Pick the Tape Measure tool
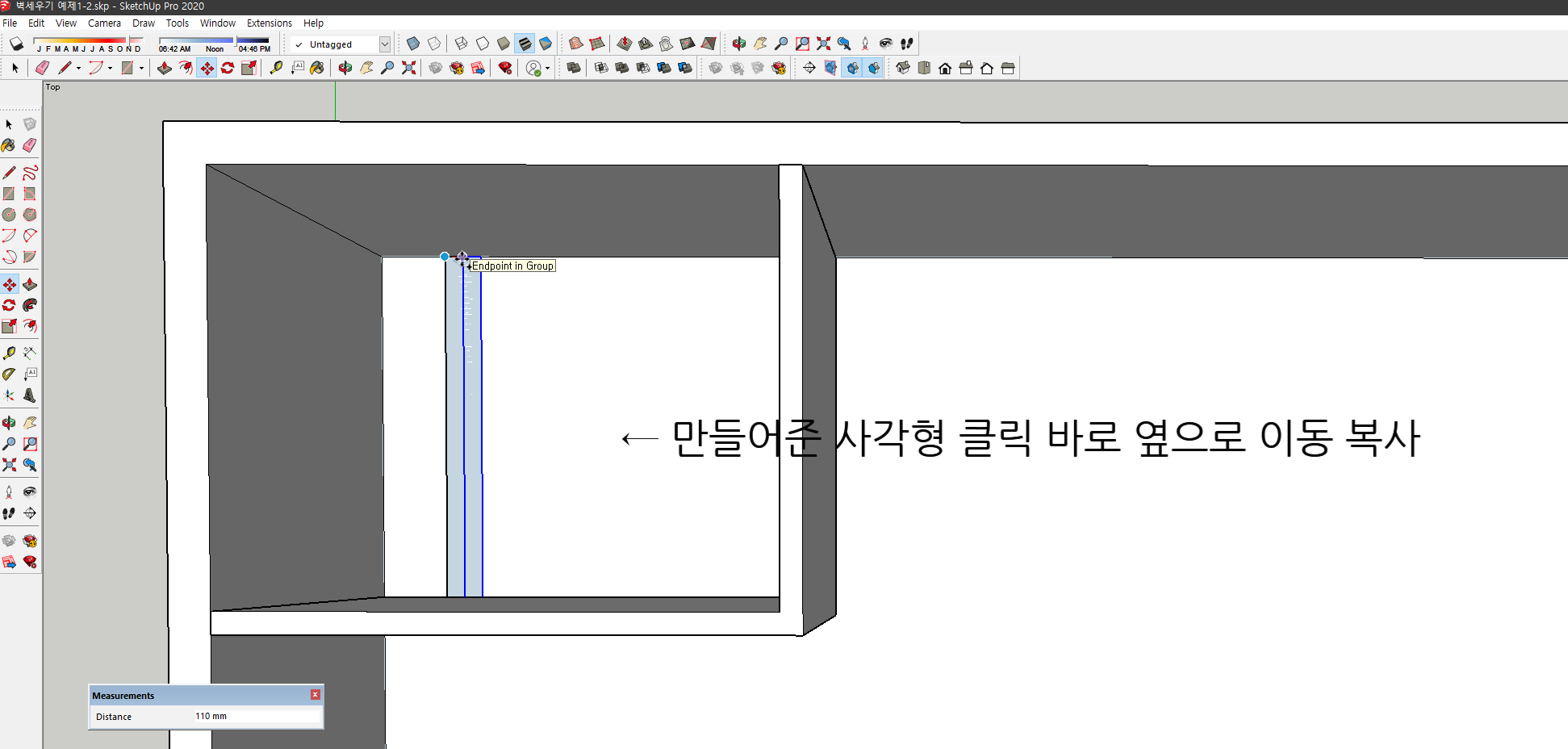Image resolution: width=1568 pixels, height=749 pixels. pyautogui.click(x=10, y=352)
